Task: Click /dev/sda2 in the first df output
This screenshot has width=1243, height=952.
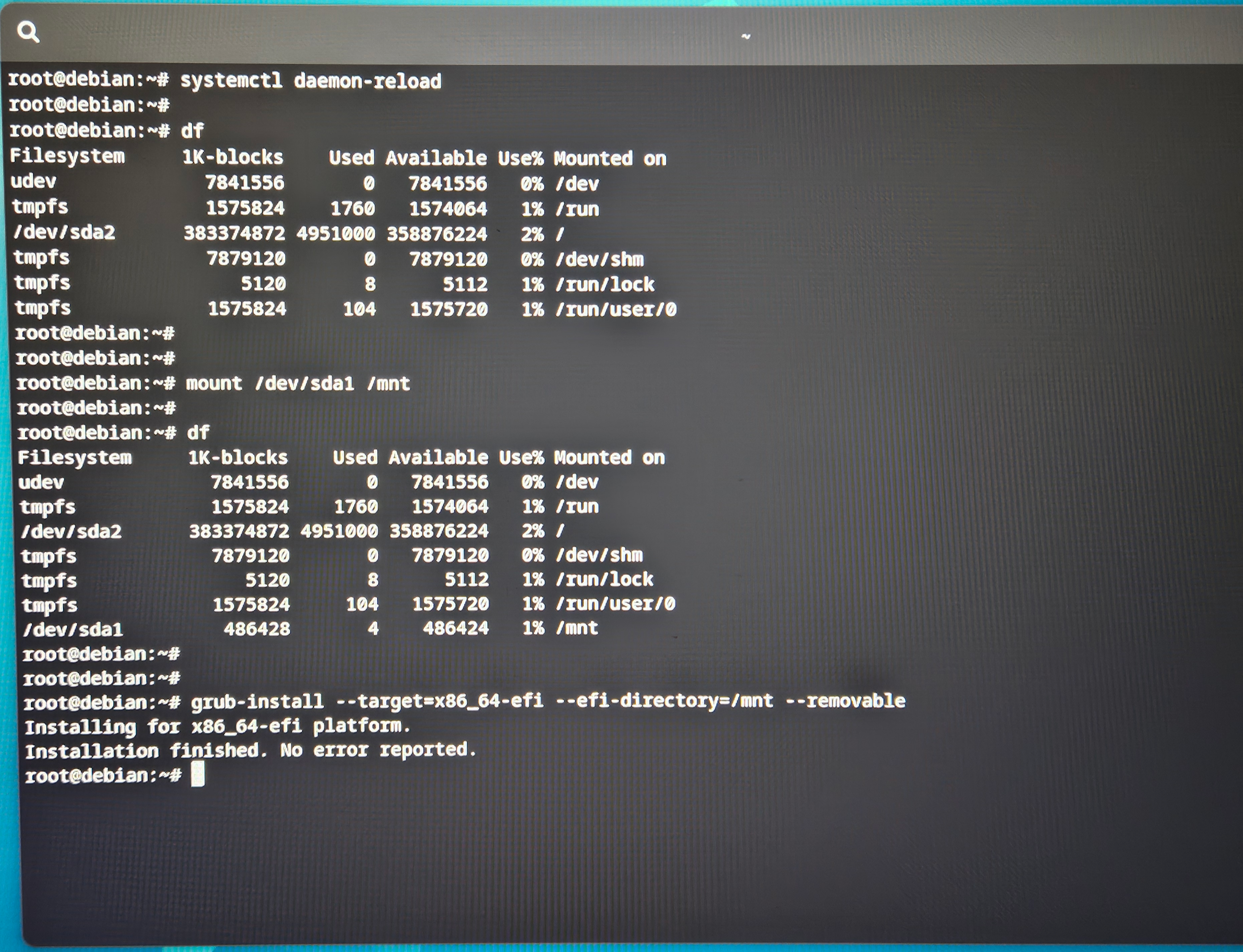Action: [64, 232]
